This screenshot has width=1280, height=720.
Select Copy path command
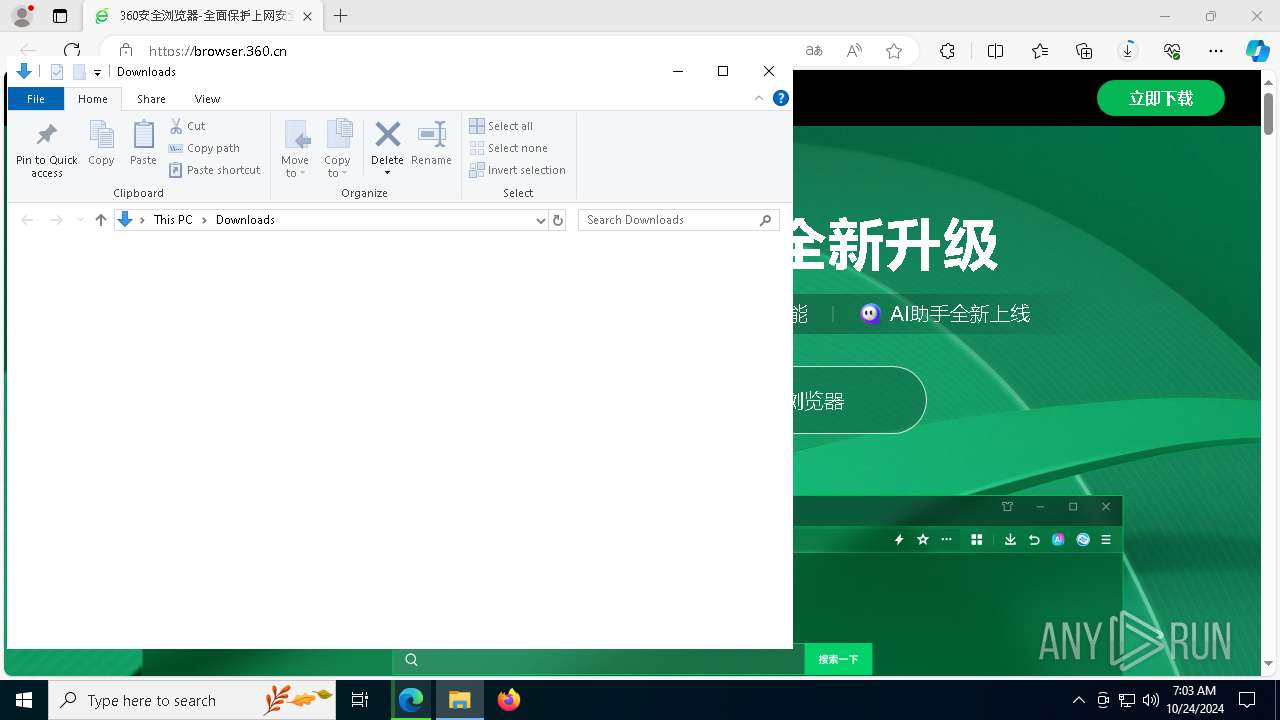coord(204,148)
